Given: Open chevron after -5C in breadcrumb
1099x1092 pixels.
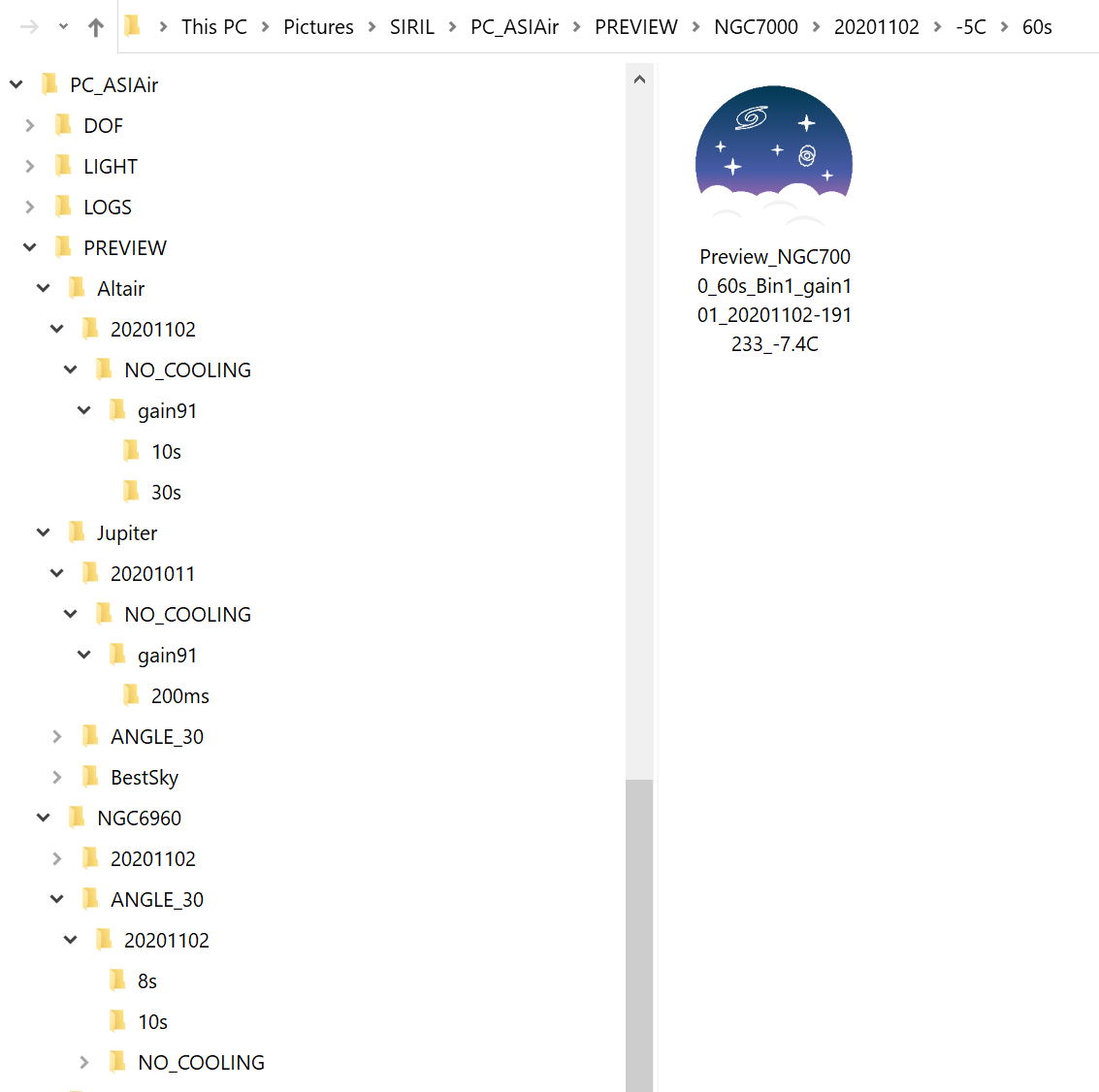Looking at the screenshot, I should pos(1004,26).
